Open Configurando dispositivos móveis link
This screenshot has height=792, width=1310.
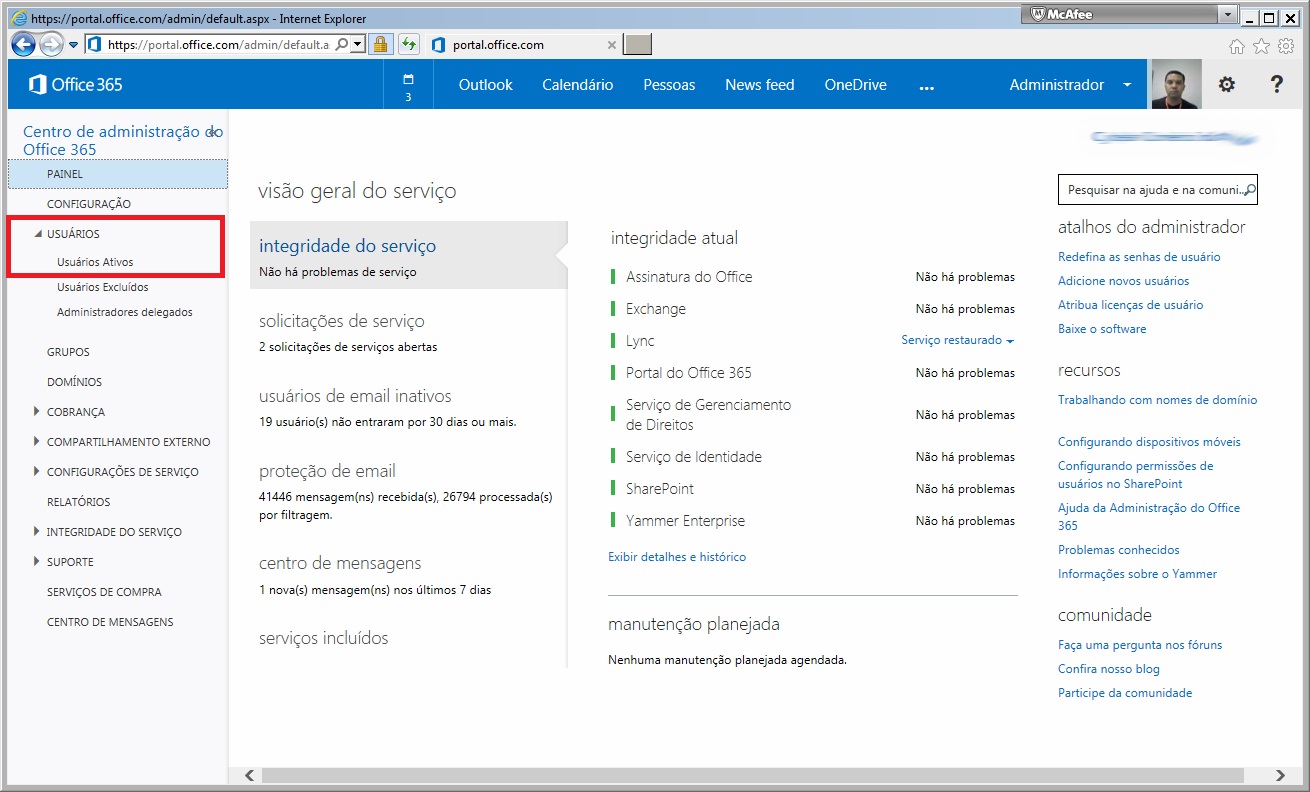click(1149, 442)
